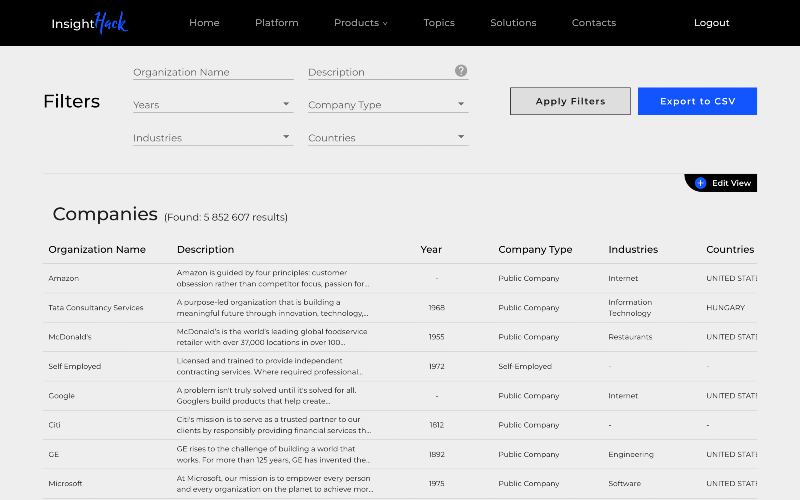Select the Tata Consultancy Services row

coord(96,308)
